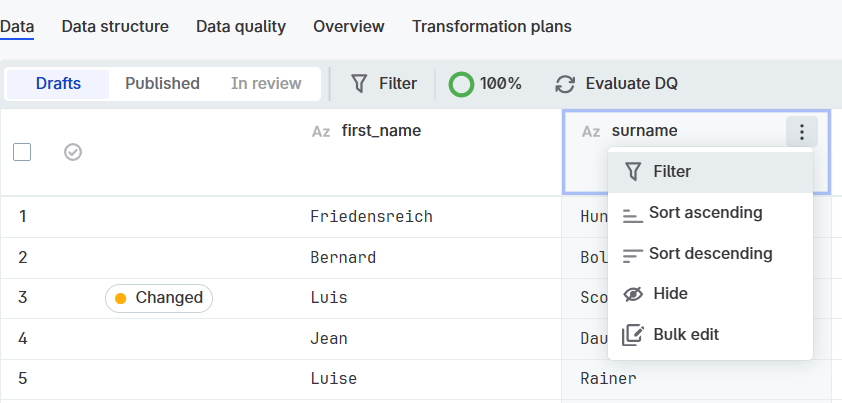Click the Changed status badge on row 3
Screen dimensions: 842x403
coord(159,298)
